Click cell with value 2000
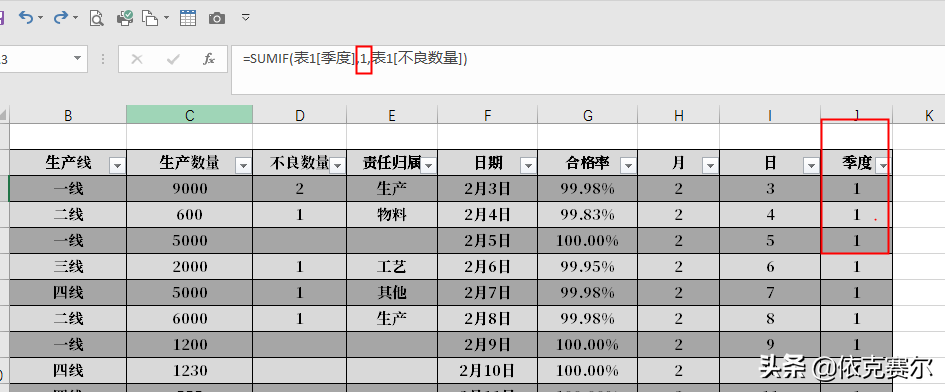Image resolution: width=945 pixels, height=392 pixels. click(x=189, y=267)
